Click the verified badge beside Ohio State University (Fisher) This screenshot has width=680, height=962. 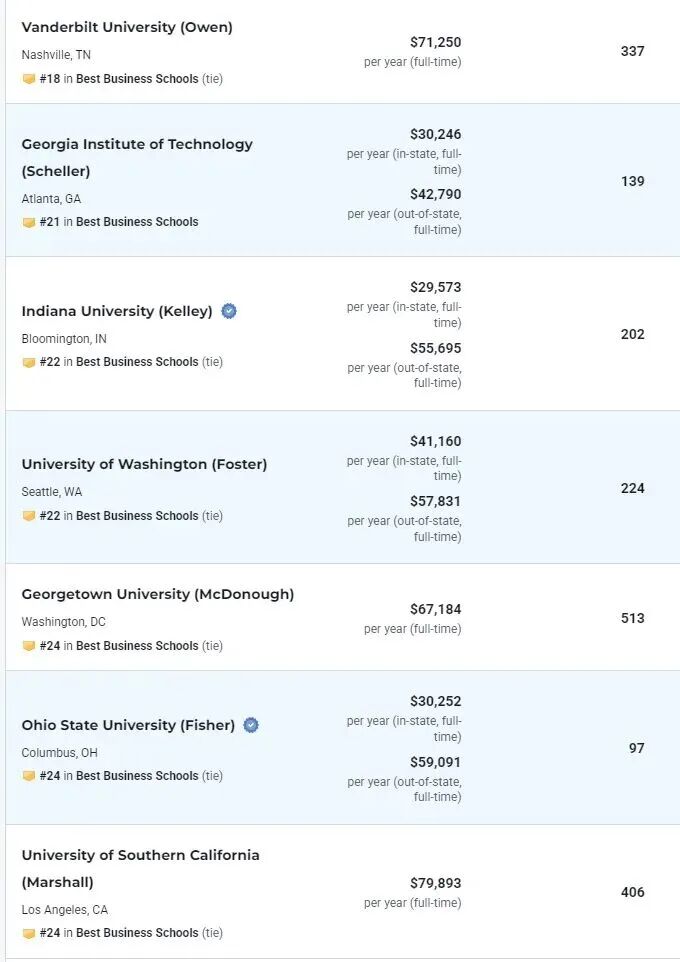click(x=251, y=725)
